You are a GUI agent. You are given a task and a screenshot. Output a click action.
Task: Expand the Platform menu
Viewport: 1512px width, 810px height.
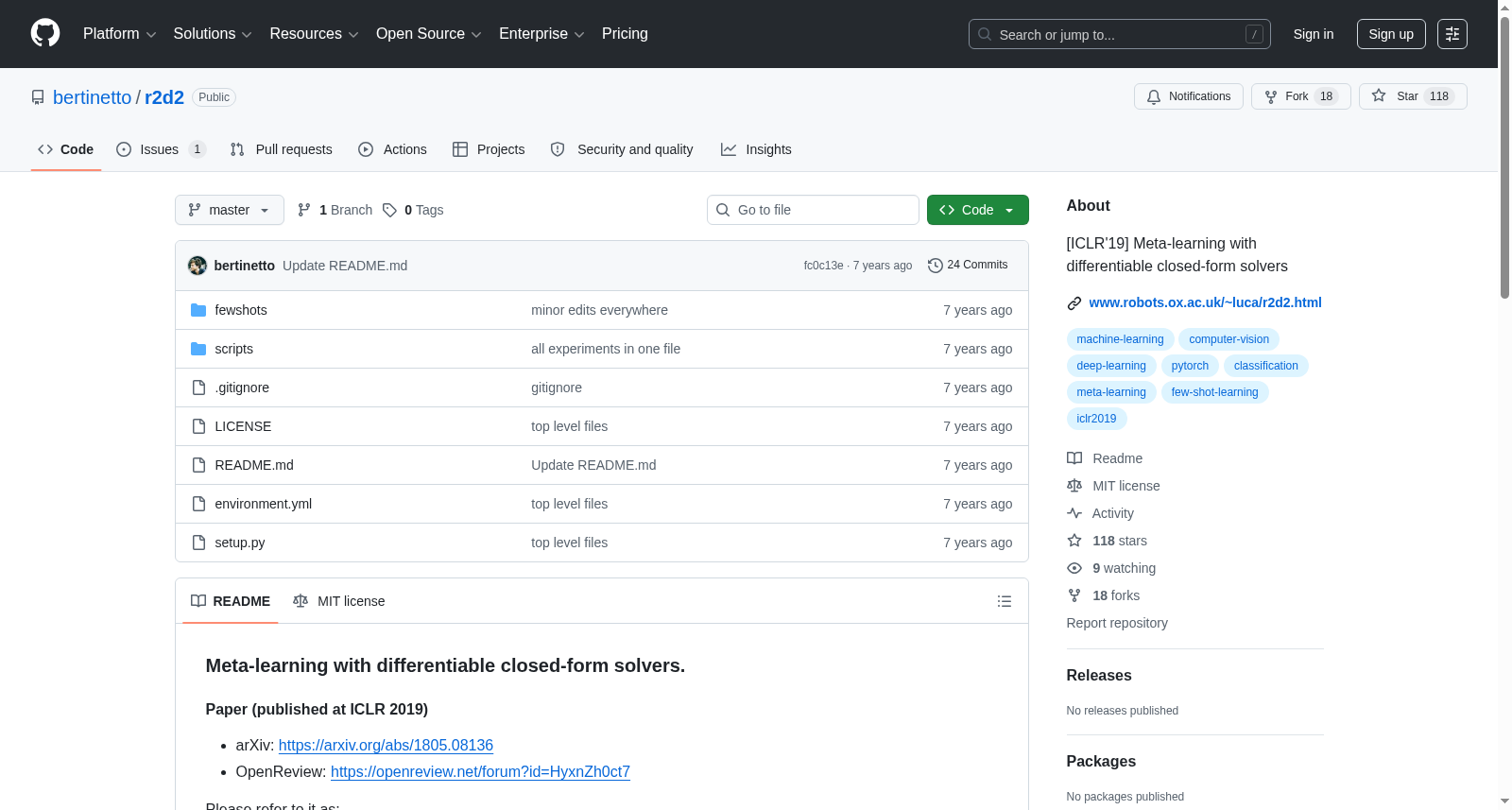[120, 34]
